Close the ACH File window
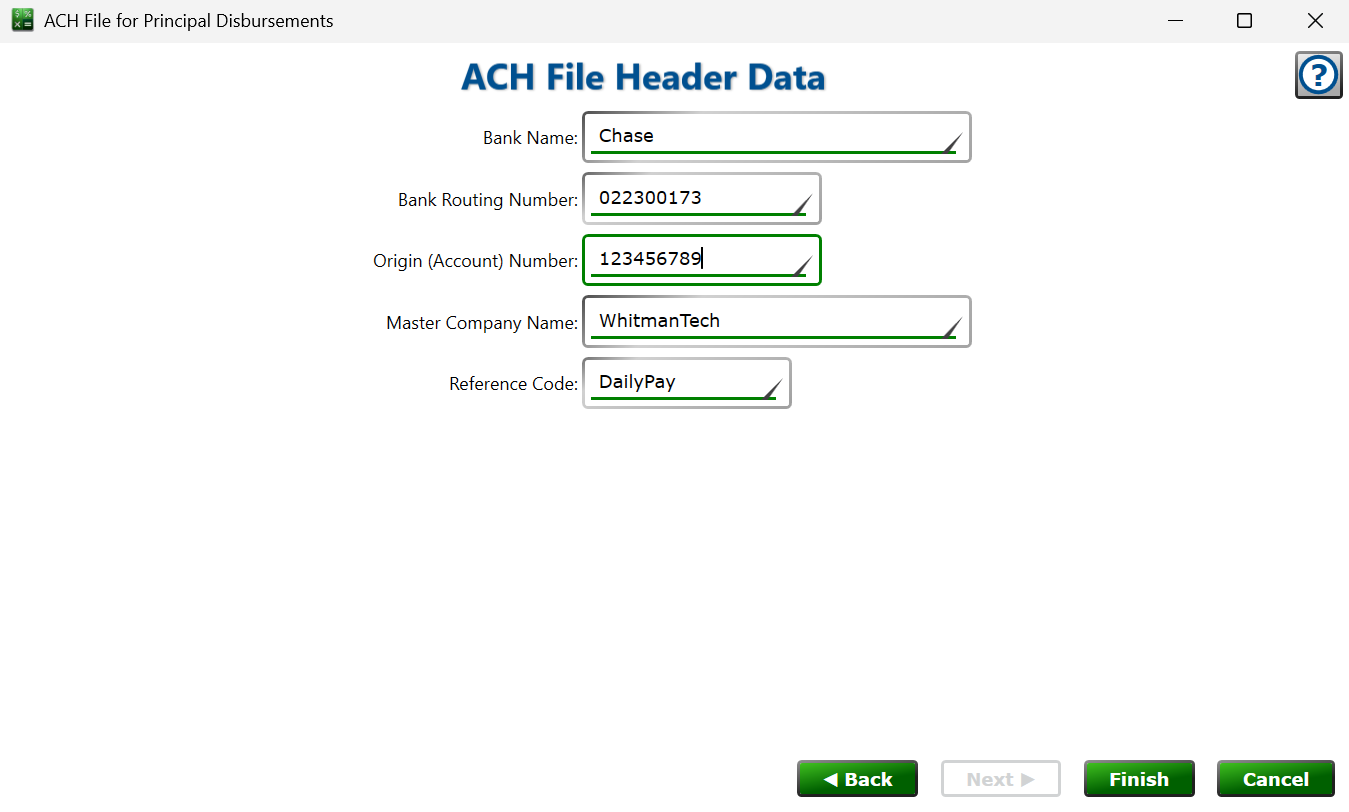 (x=1315, y=21)
